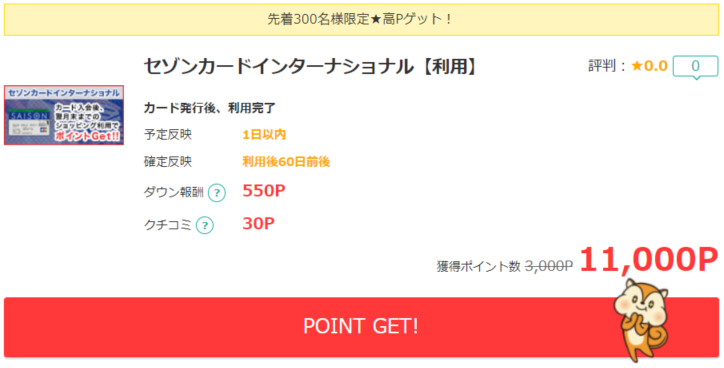Click the ダウン報酬 label
This screenshot has width=724, height=368.
(x=174, y=193)
